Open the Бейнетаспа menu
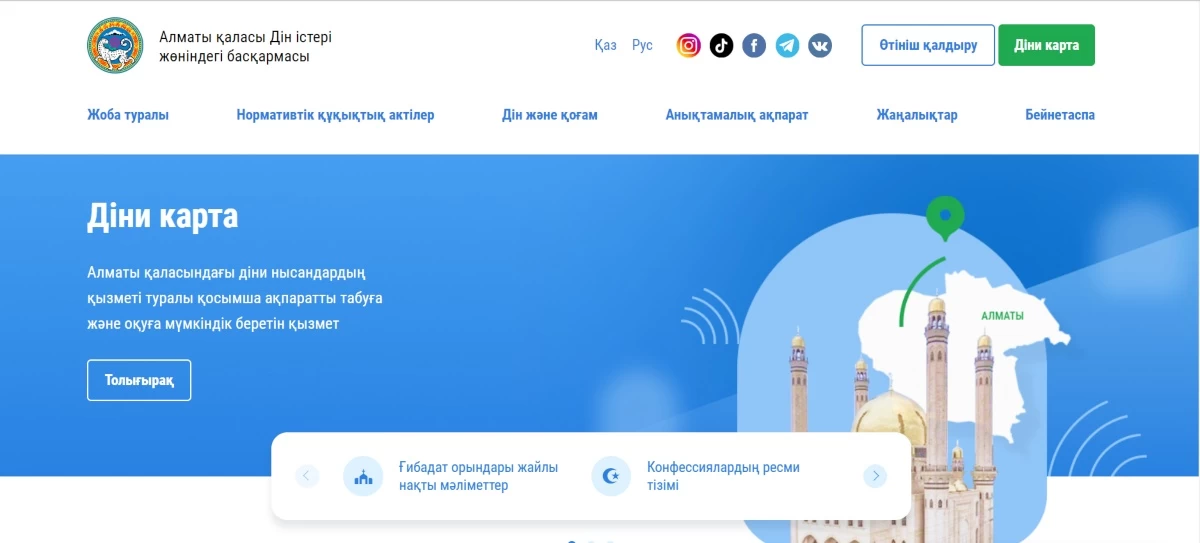This screenshot has height=543, width=1200. click(x=1060, y=115)
